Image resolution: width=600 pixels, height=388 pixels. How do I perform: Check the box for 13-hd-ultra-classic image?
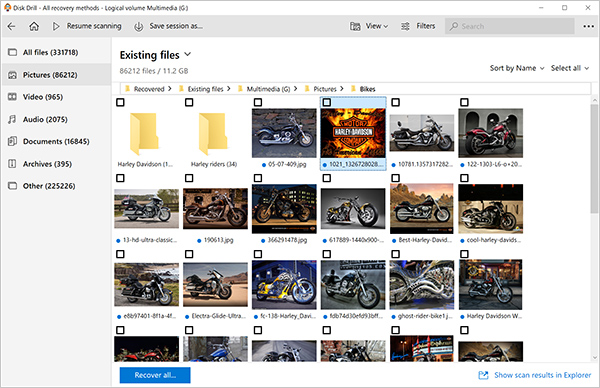pos(120,178)
